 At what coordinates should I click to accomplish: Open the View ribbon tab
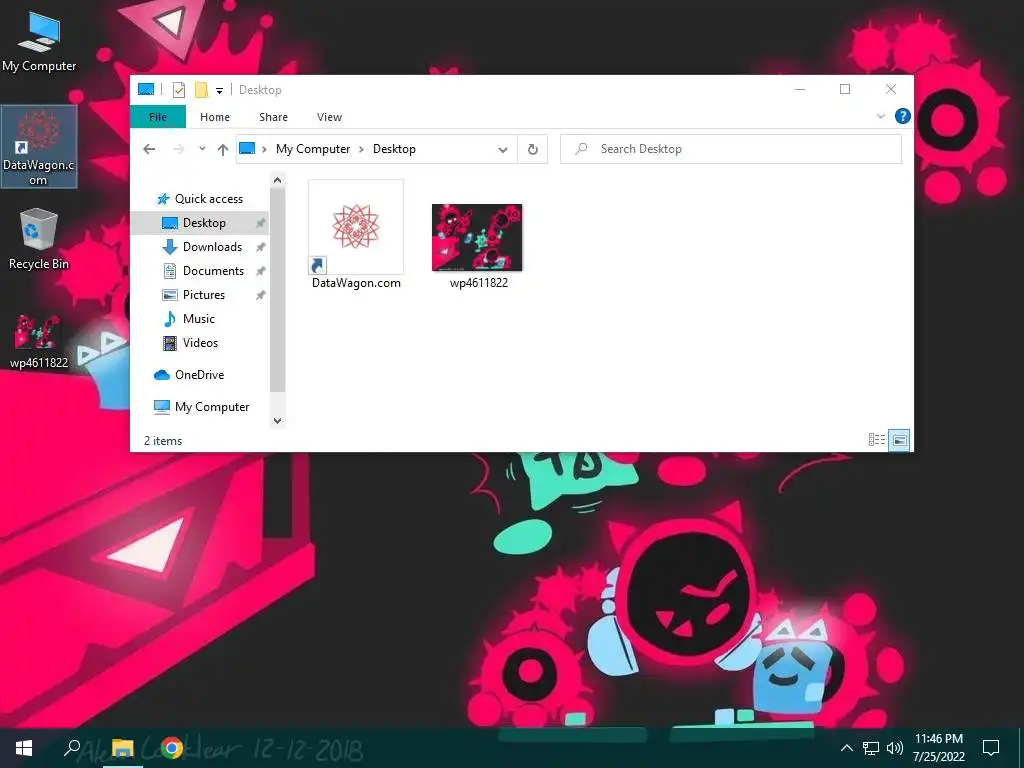329,117
